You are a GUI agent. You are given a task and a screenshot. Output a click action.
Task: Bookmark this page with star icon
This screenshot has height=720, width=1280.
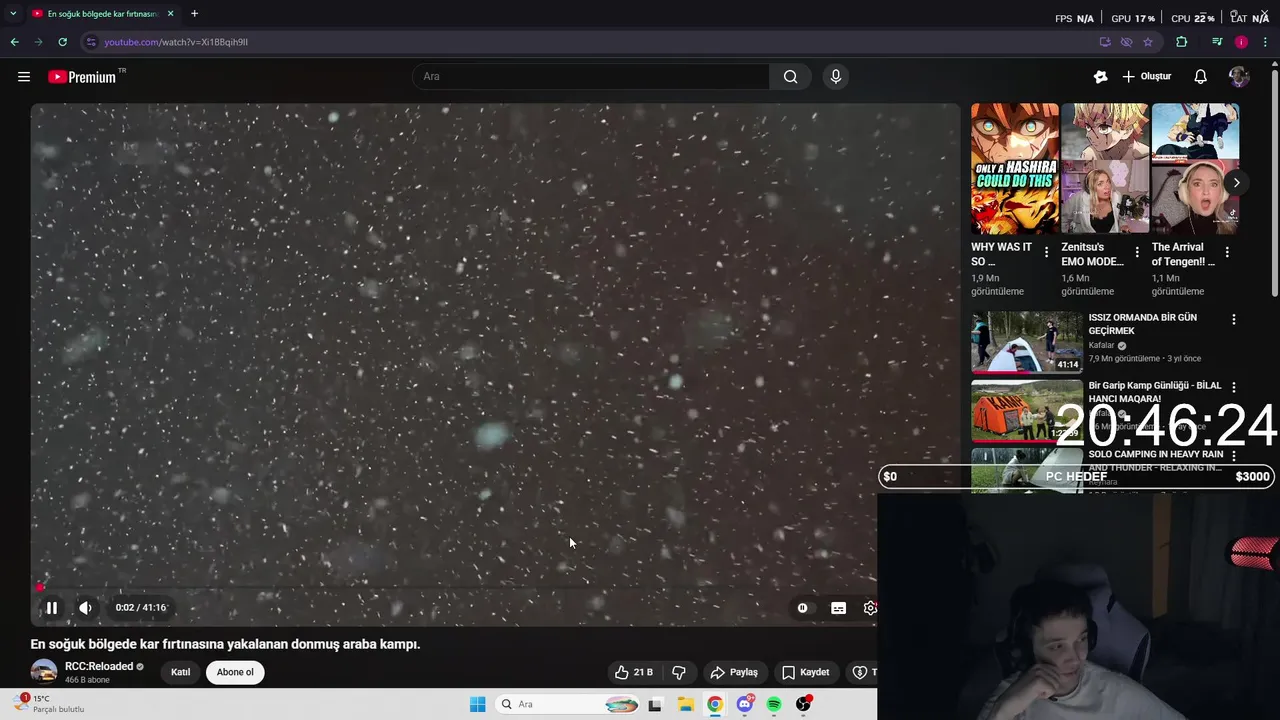1147,42
